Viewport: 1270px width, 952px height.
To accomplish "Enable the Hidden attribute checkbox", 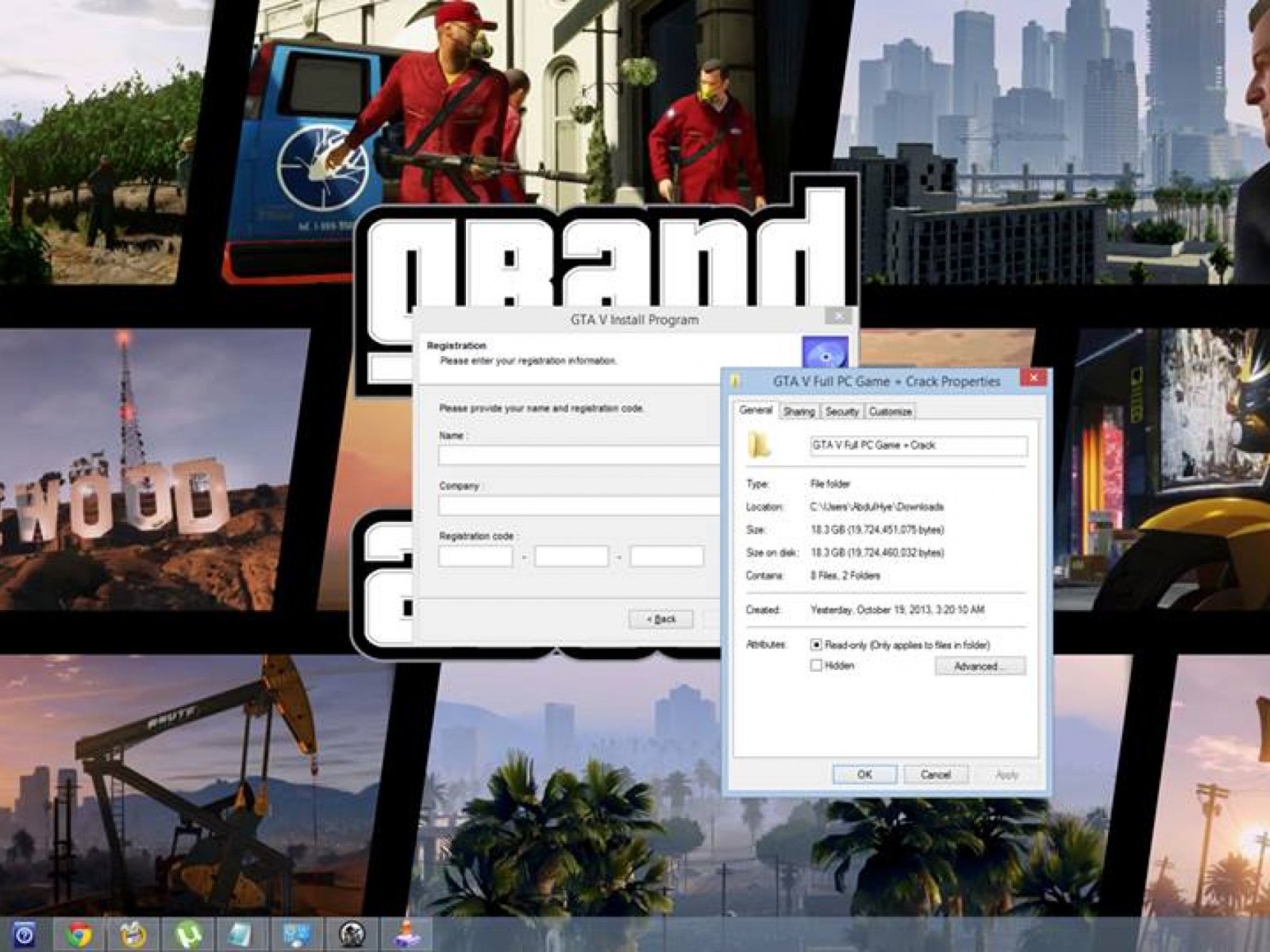I will tap(816, 665).
